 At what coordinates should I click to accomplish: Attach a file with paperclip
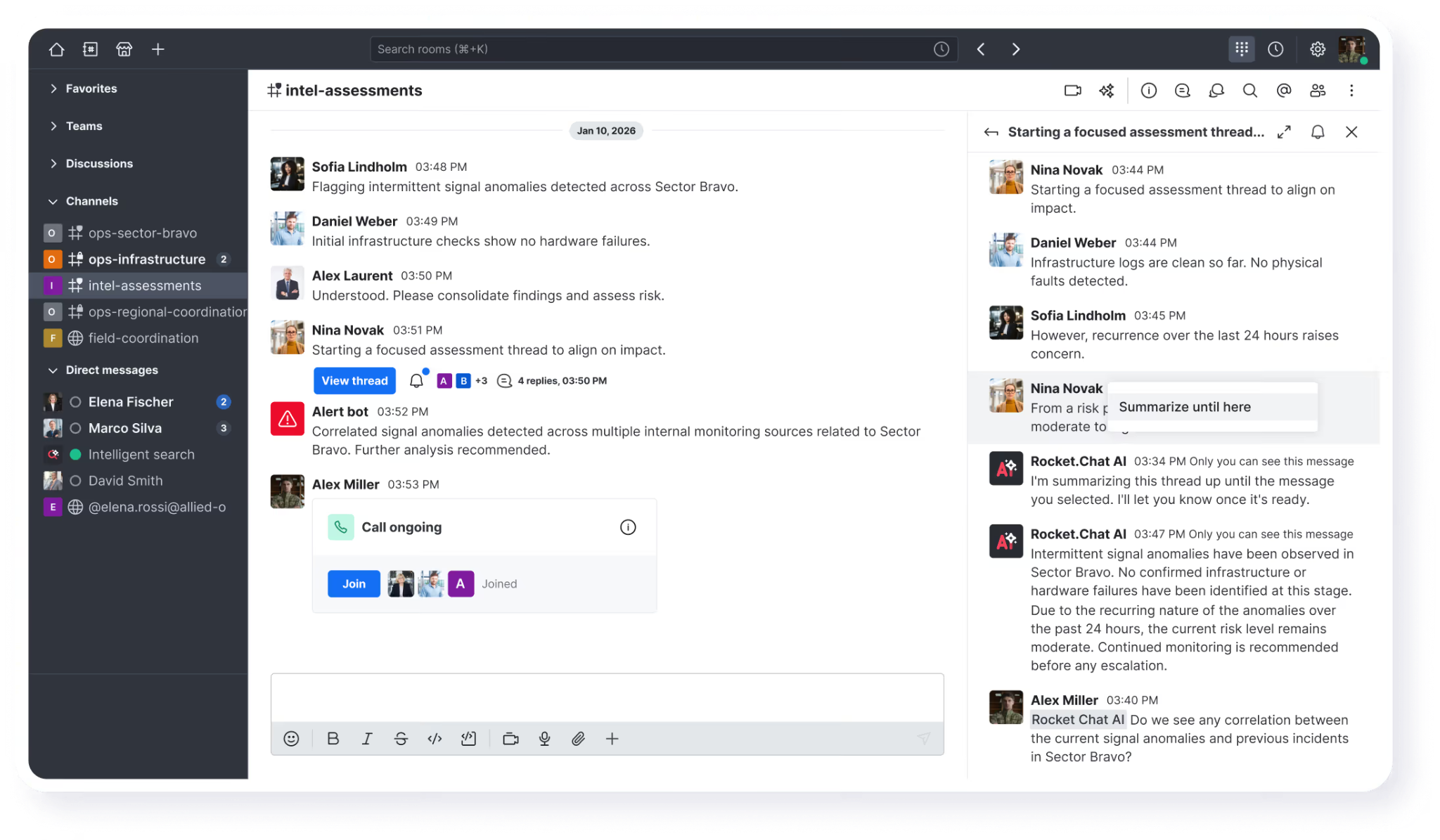pyautogui.click(x=578, y=739)
